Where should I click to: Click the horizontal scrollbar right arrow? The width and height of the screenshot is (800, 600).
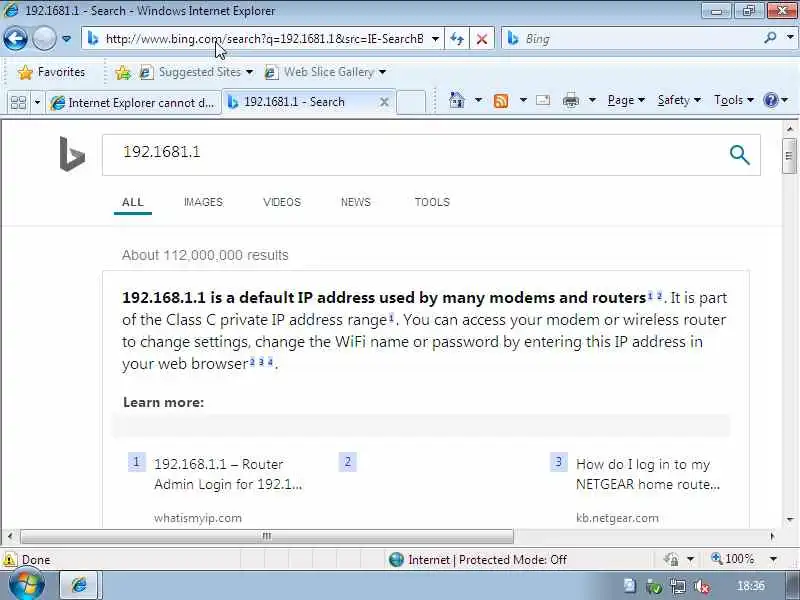point(772,536)
